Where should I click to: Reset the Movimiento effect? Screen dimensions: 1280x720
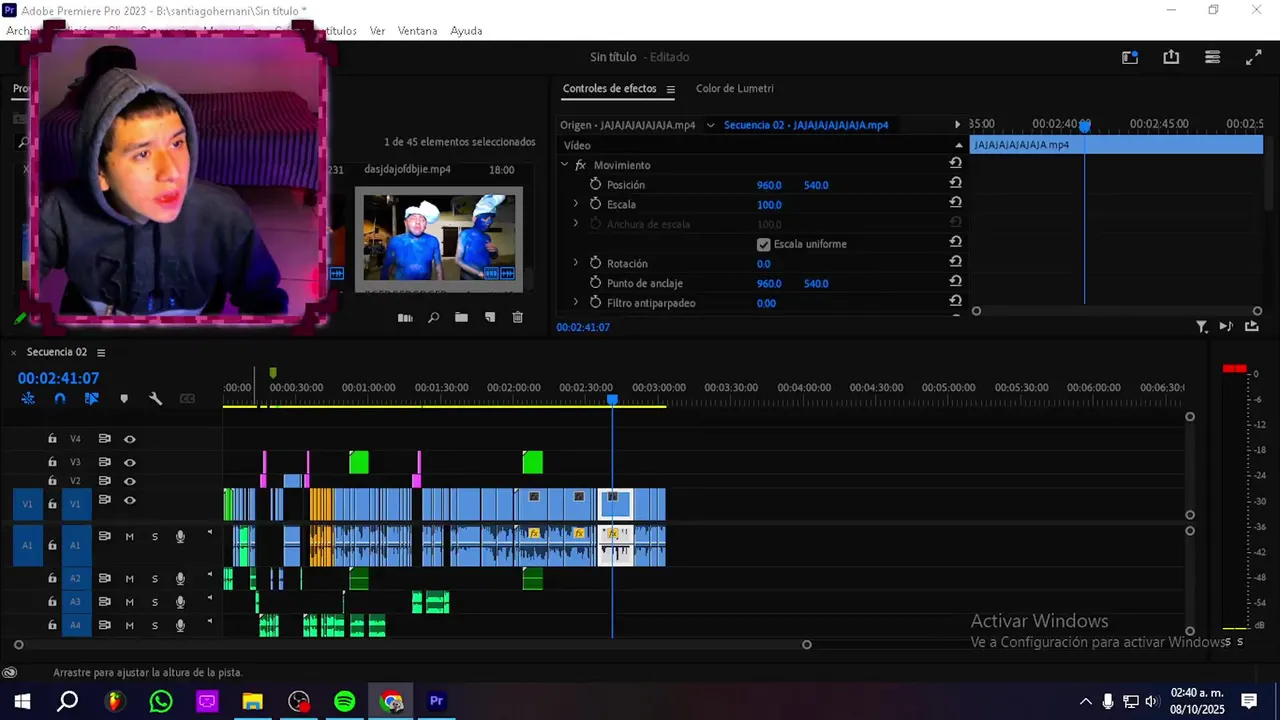tap(955, 165)
